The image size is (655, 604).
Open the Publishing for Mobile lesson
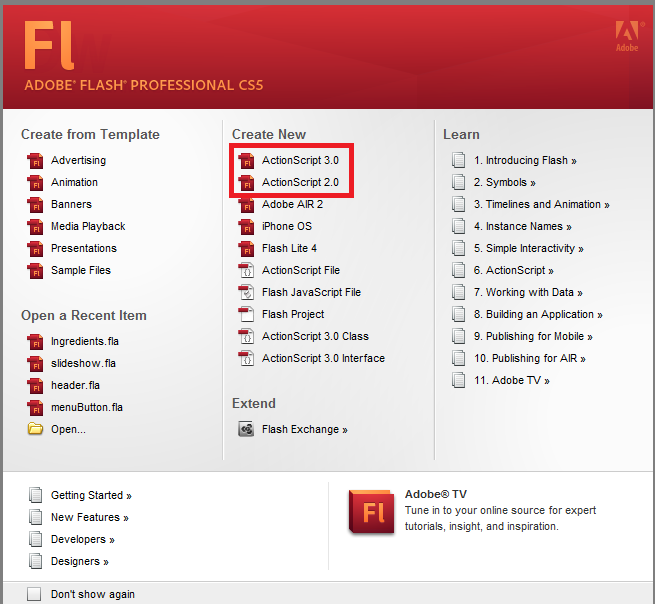[533, 337]
